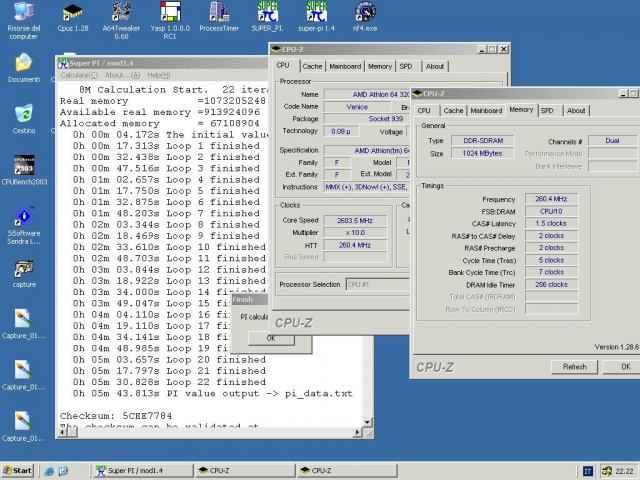The width and height of the screenshot is (640, 480).
Task: Click FSB:DRAM field CPU/10
Action: coord(551,211)
